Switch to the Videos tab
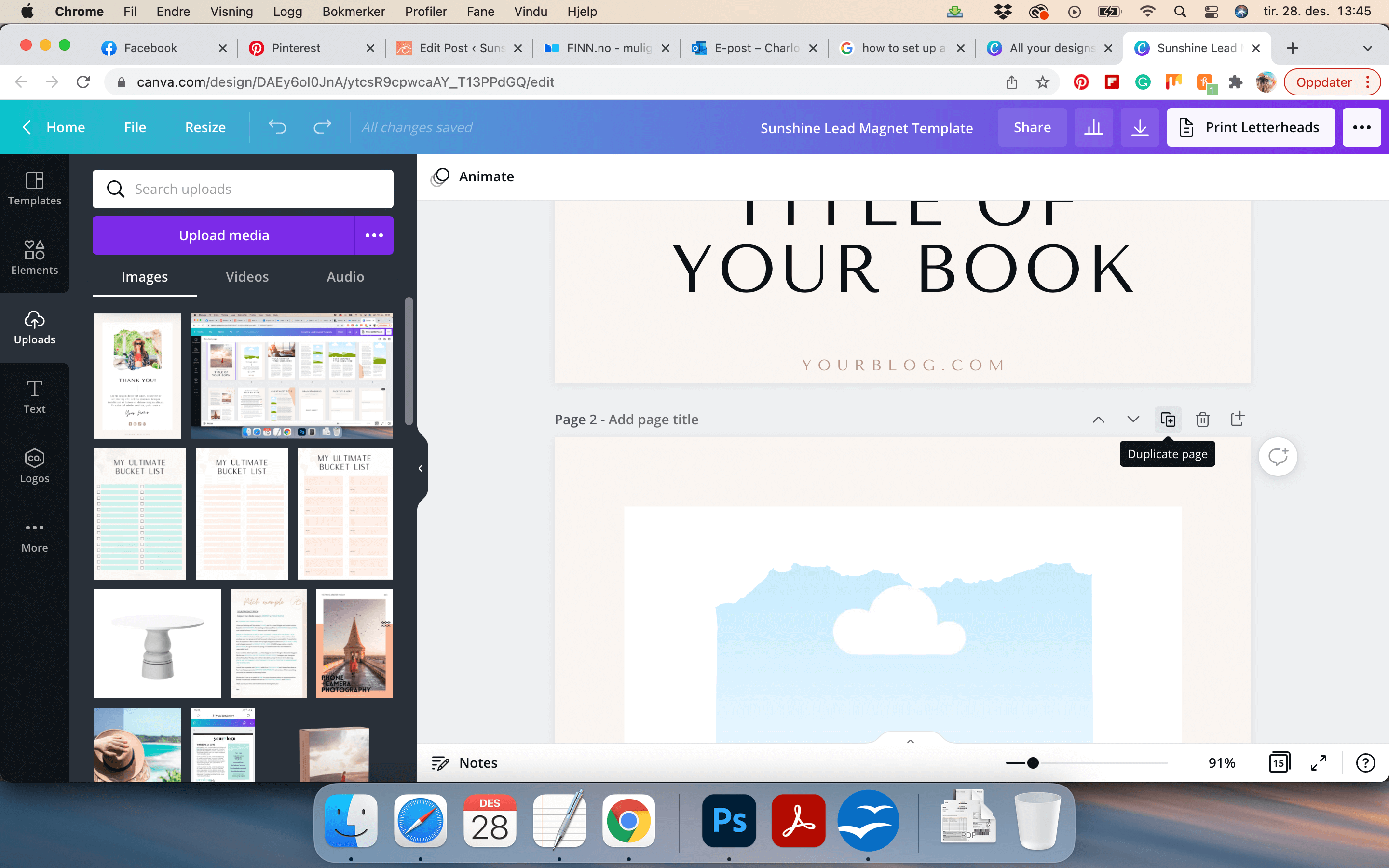 pyautogui.click(x=247, y=277)
